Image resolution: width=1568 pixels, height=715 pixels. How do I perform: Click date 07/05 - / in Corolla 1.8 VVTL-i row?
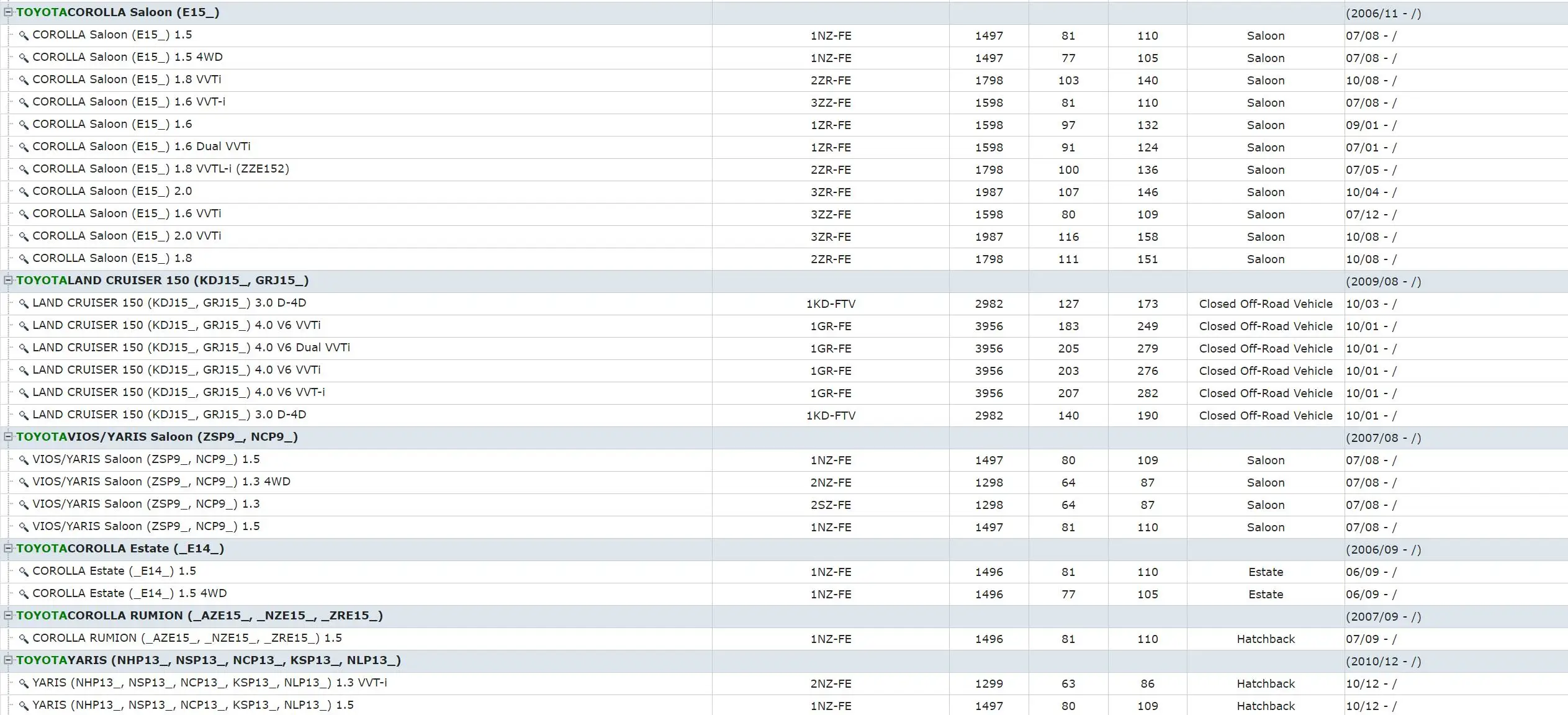(1371, 170)
